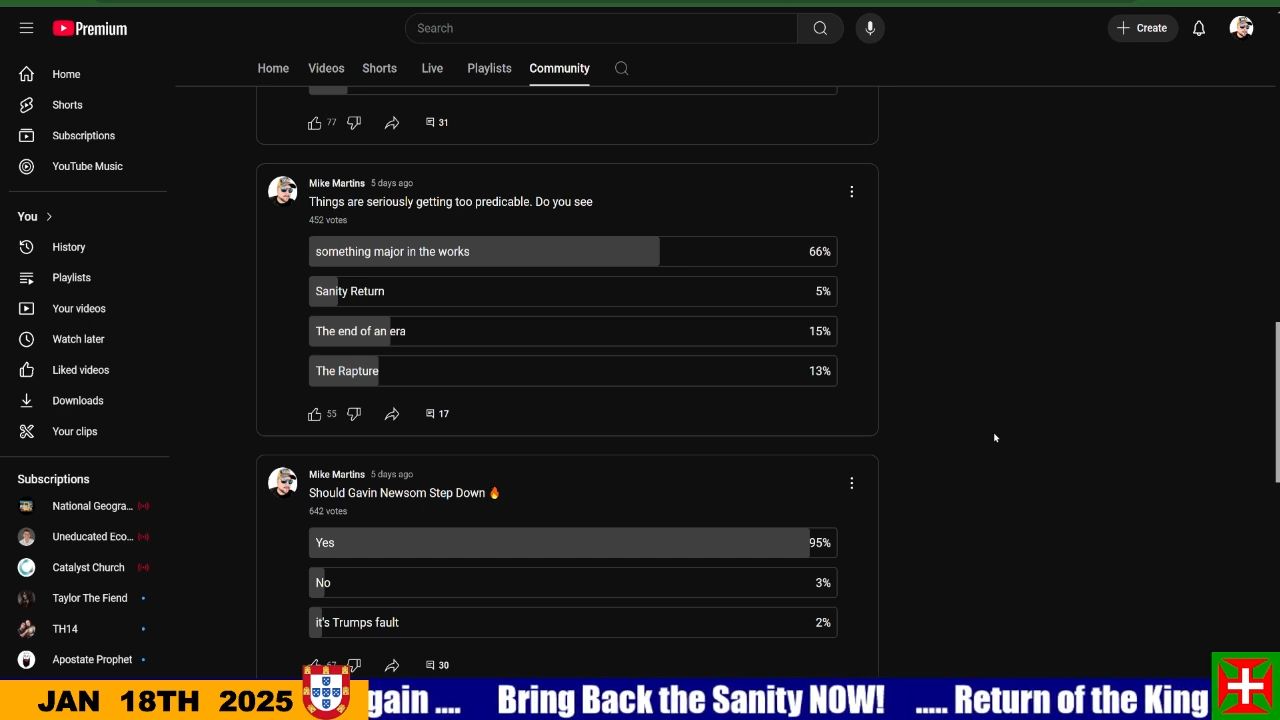Like the 'Things are seriously getting' poll post
The height and width of the screenshot is (720, 1280).
[315, 414]
